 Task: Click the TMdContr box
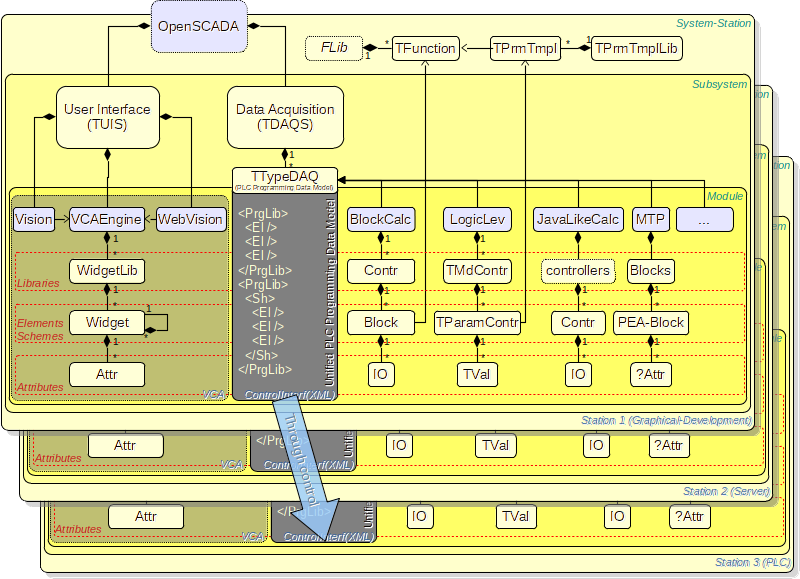[477, 270]
